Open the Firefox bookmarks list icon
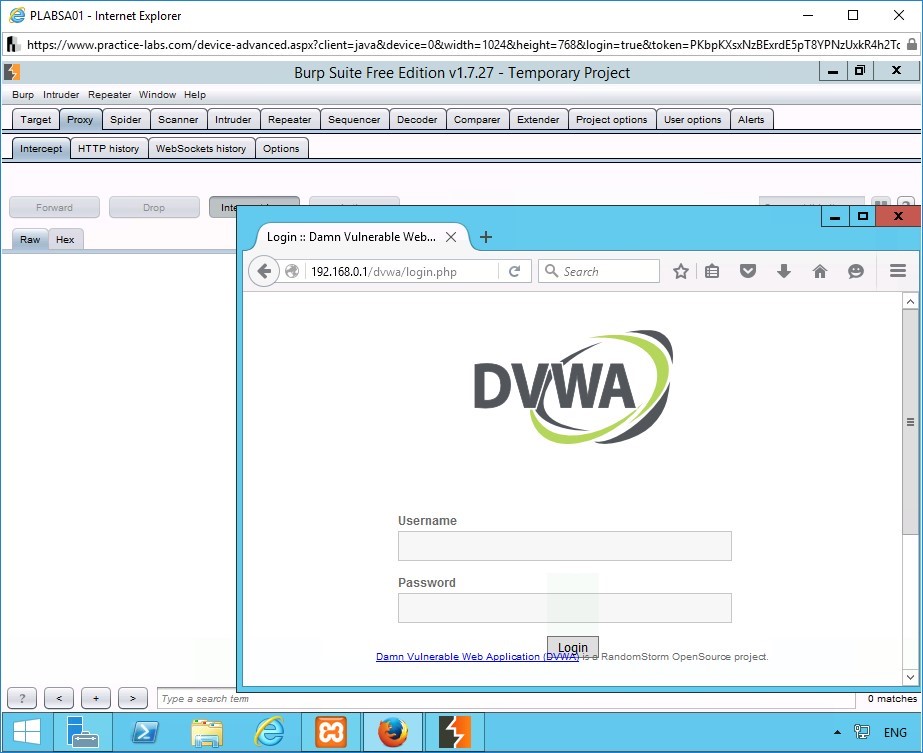This screenshot has width=923, height=753. point(712,271)
